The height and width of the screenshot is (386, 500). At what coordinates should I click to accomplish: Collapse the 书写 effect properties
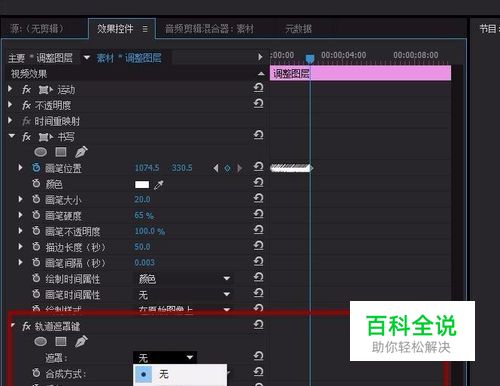click(x=12, y=136)
